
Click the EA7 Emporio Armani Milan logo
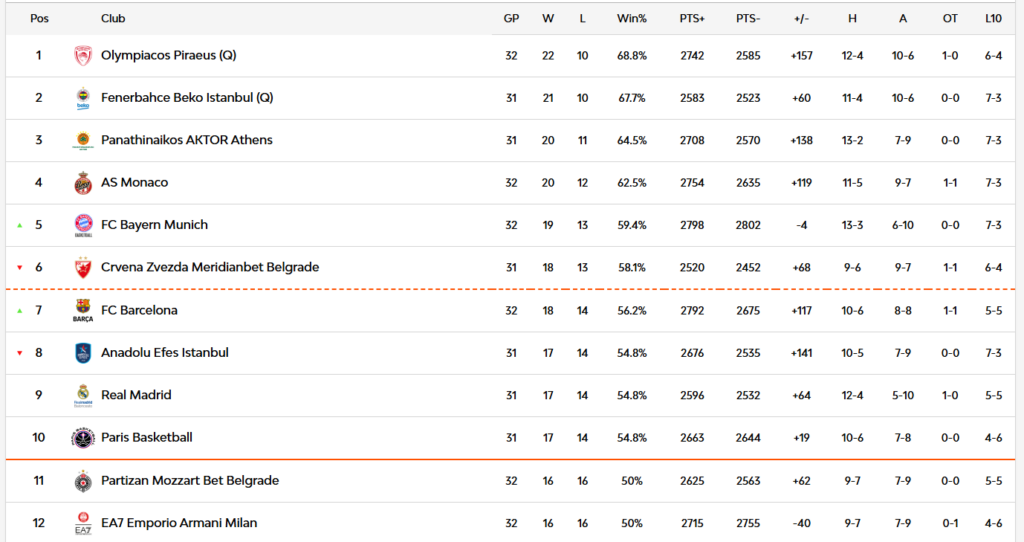point(83,524)
